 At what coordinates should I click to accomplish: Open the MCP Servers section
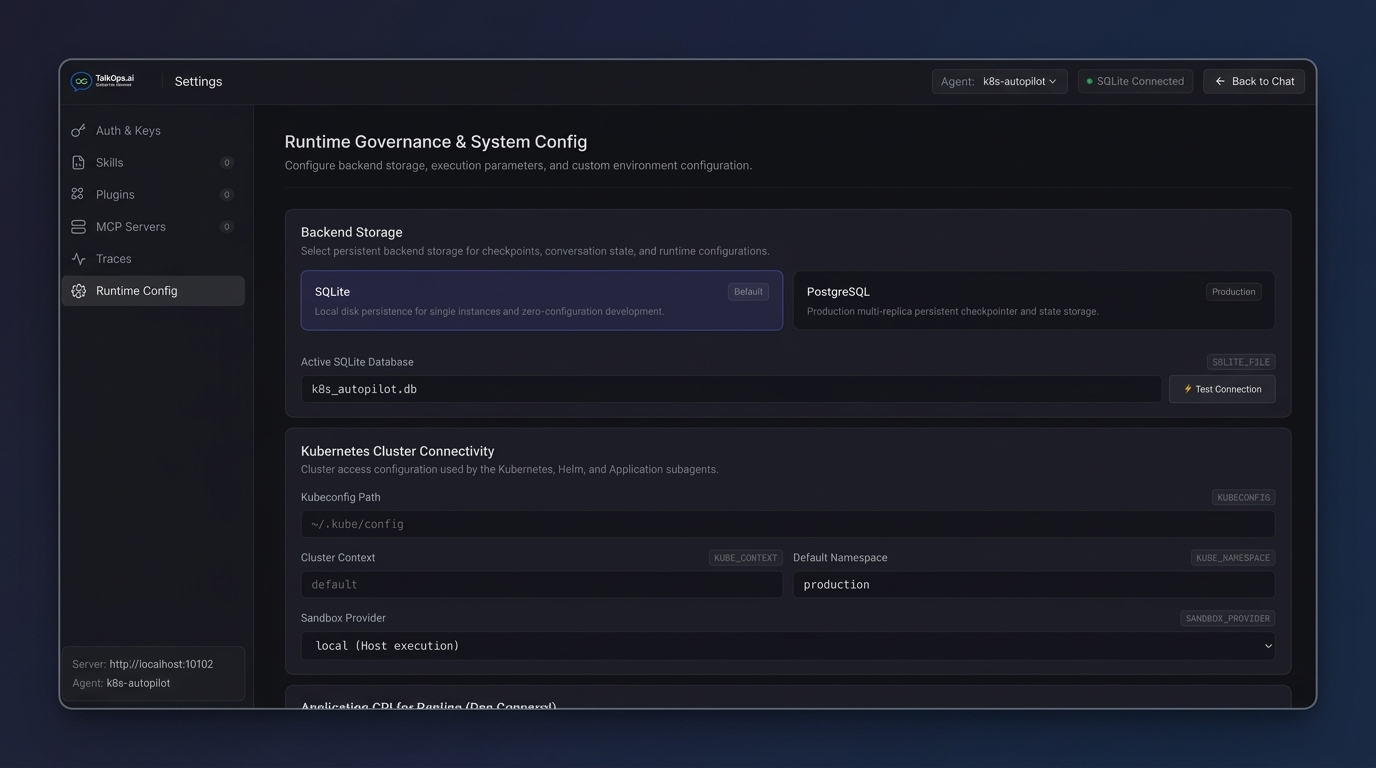point(153,227)
